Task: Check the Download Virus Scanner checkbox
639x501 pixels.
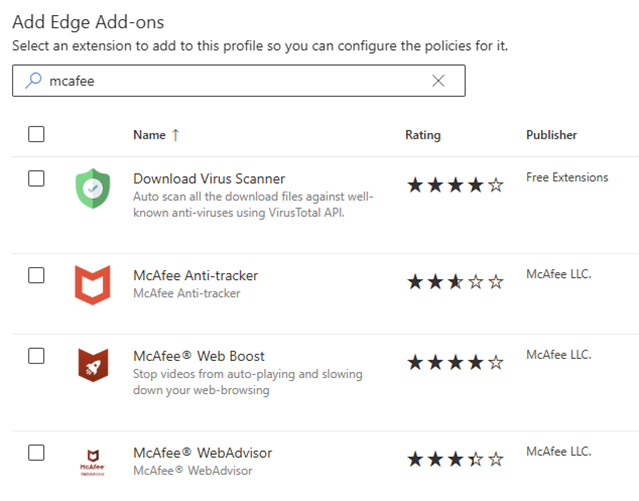Action: (x=37, y=178)
